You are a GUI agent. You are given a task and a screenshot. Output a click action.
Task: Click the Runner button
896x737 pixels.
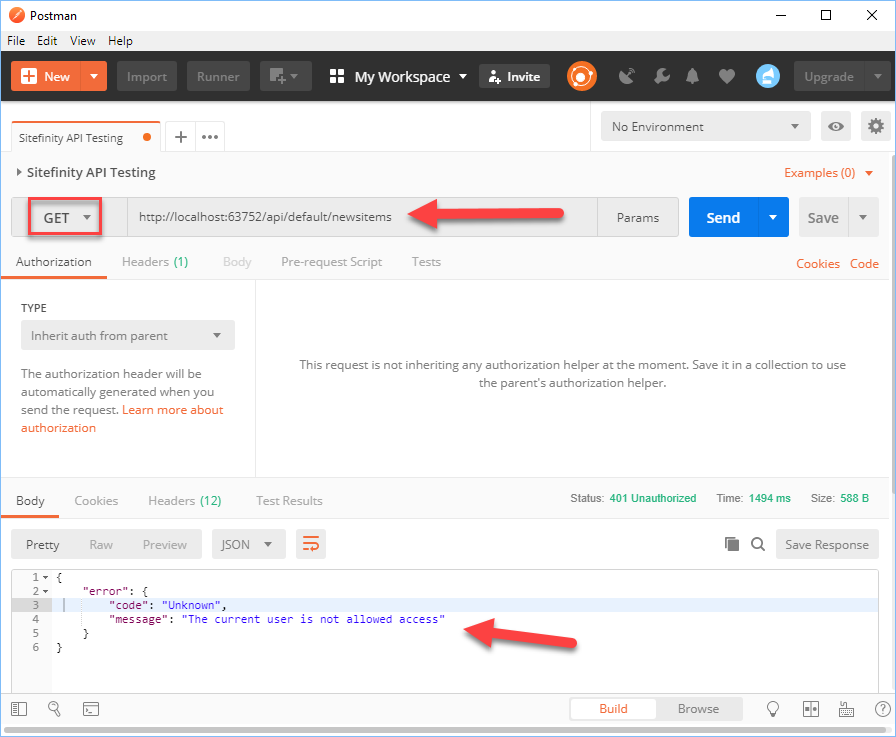(218, 76)
